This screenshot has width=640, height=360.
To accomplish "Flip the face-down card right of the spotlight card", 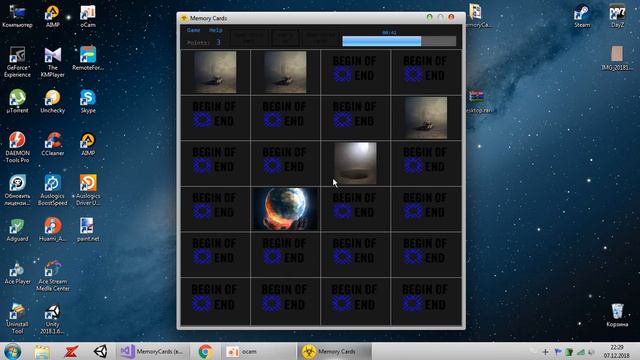I will 426,163.
